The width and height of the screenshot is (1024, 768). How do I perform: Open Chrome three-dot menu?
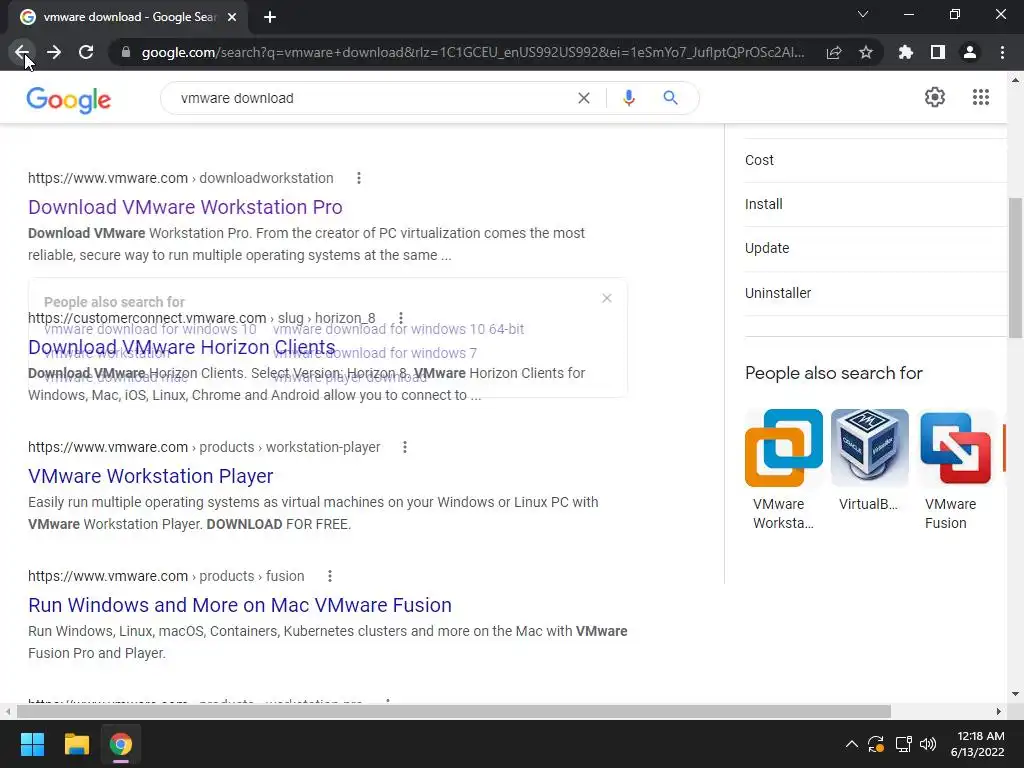coord(1002,52)
